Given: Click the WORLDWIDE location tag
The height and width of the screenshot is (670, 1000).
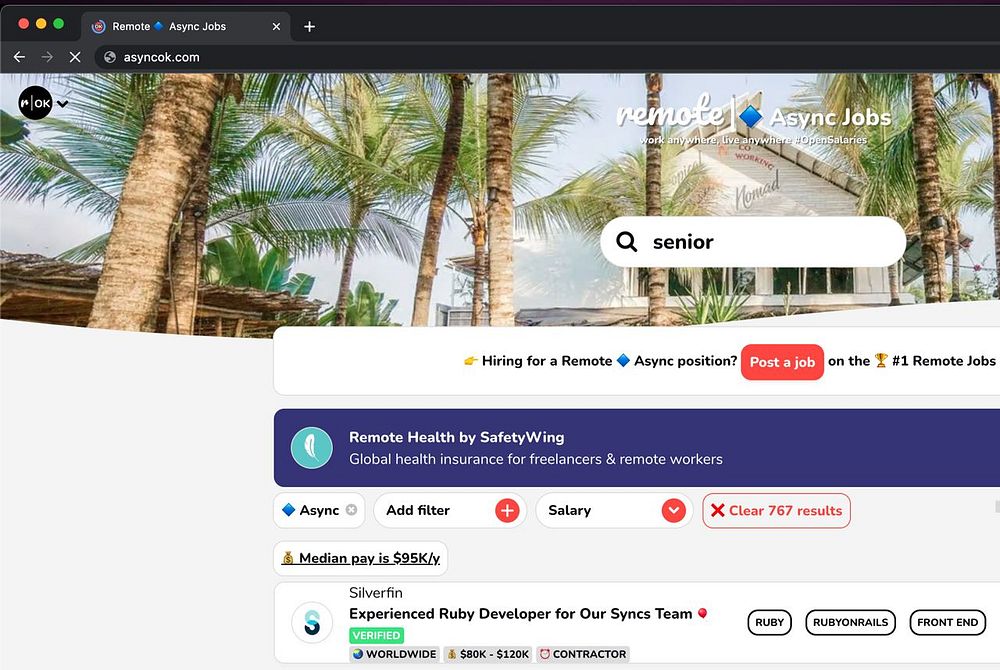Looking at the screenshot, I should (x=394, y=654).
